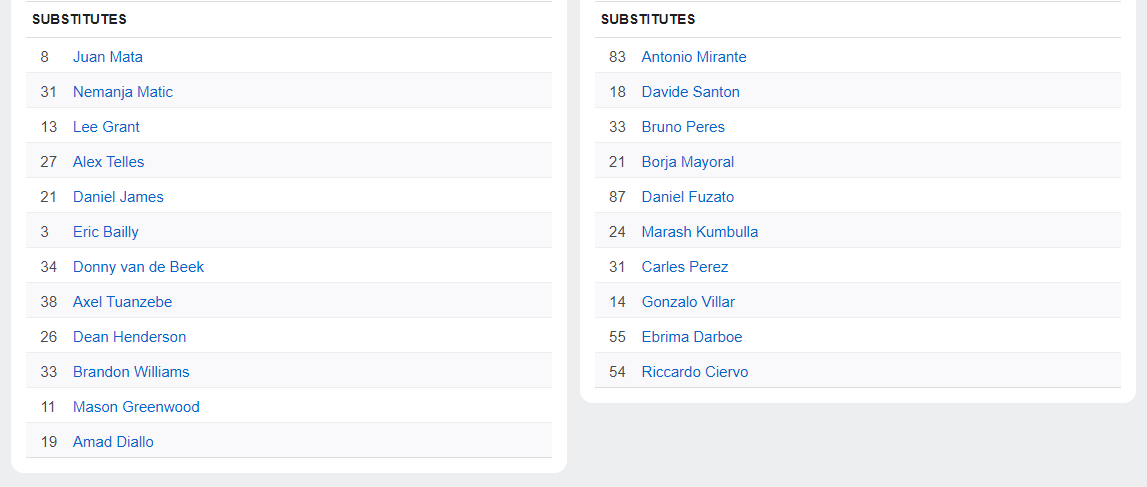
Task: View Bruno Peres player profile
Action: tap(683, 127)
